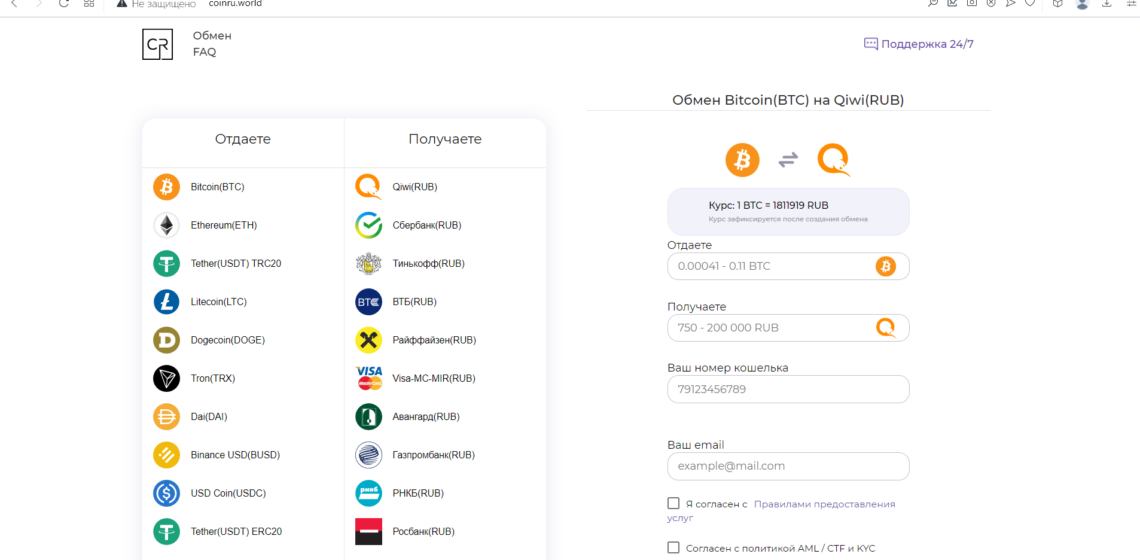This screenshot has width=1140, height=560.
Task: Choose the Ethereum(ETH) diamond icon
Action: click(x=166, y=225)
